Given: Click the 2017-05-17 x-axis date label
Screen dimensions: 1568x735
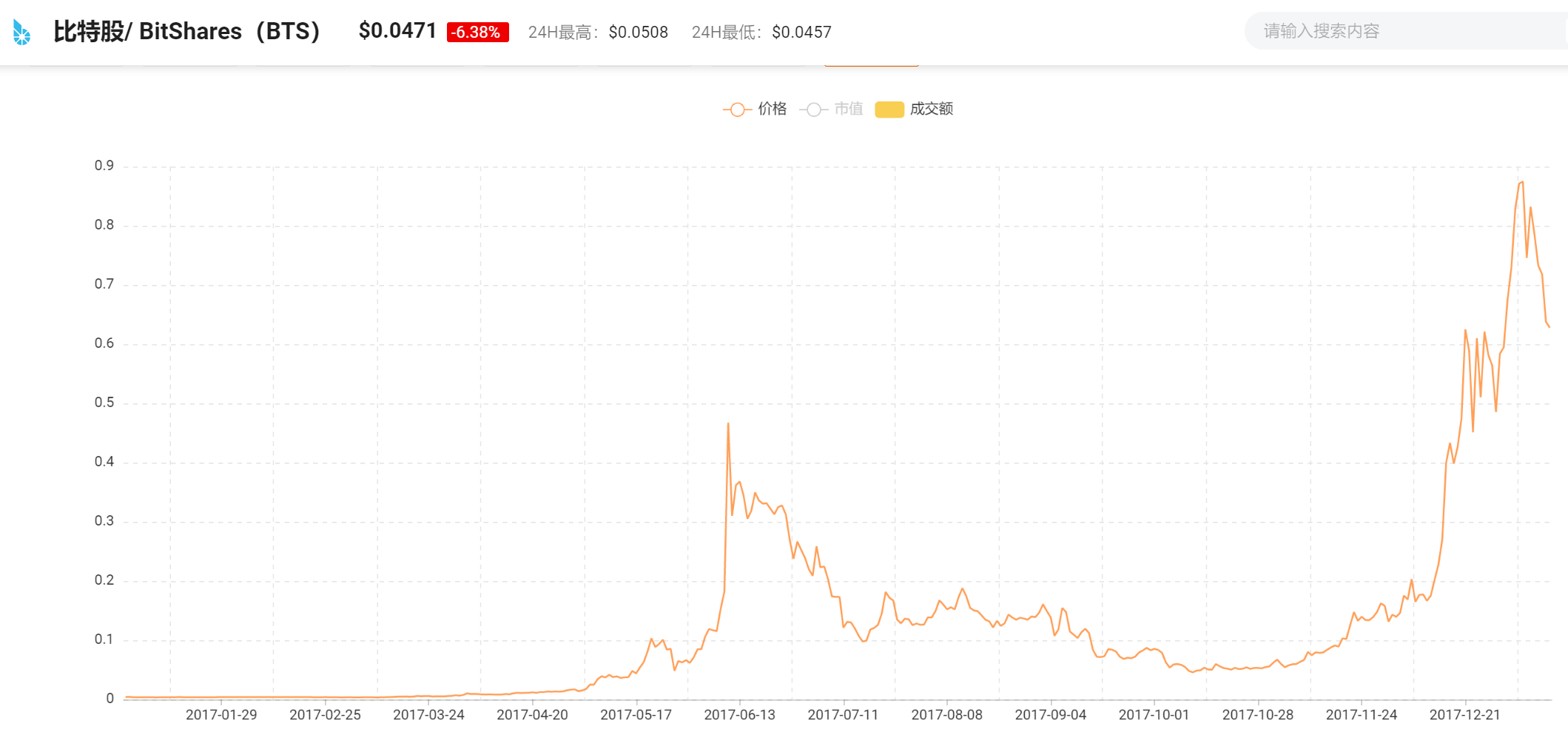Looking at the screenshot, I should point(636,715).
